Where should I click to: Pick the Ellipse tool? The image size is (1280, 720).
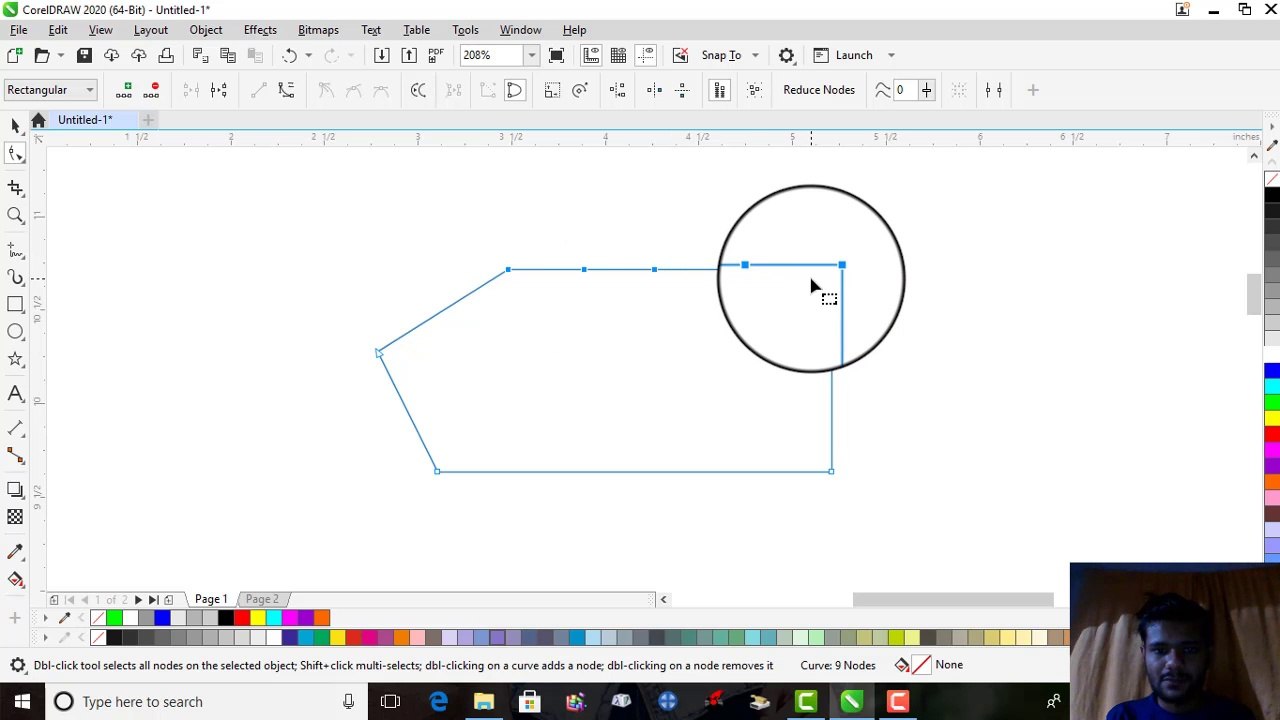pyautogui.click(x=15, y=332)
